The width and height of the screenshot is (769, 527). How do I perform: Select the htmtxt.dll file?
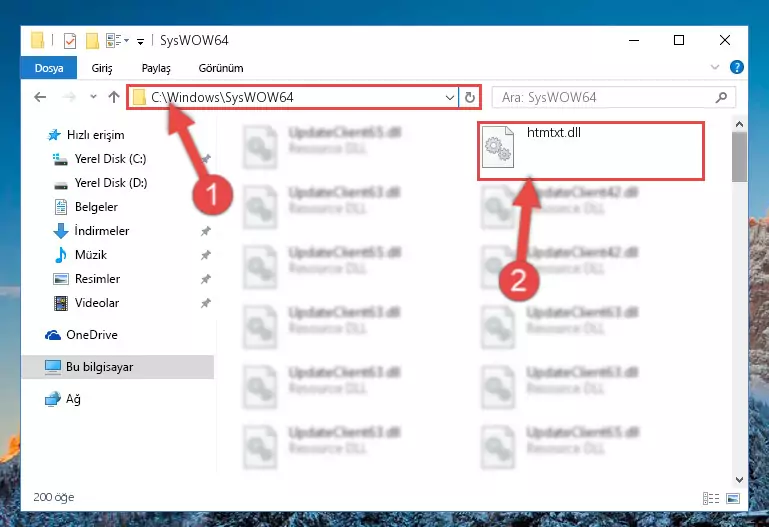click(590, 151)
